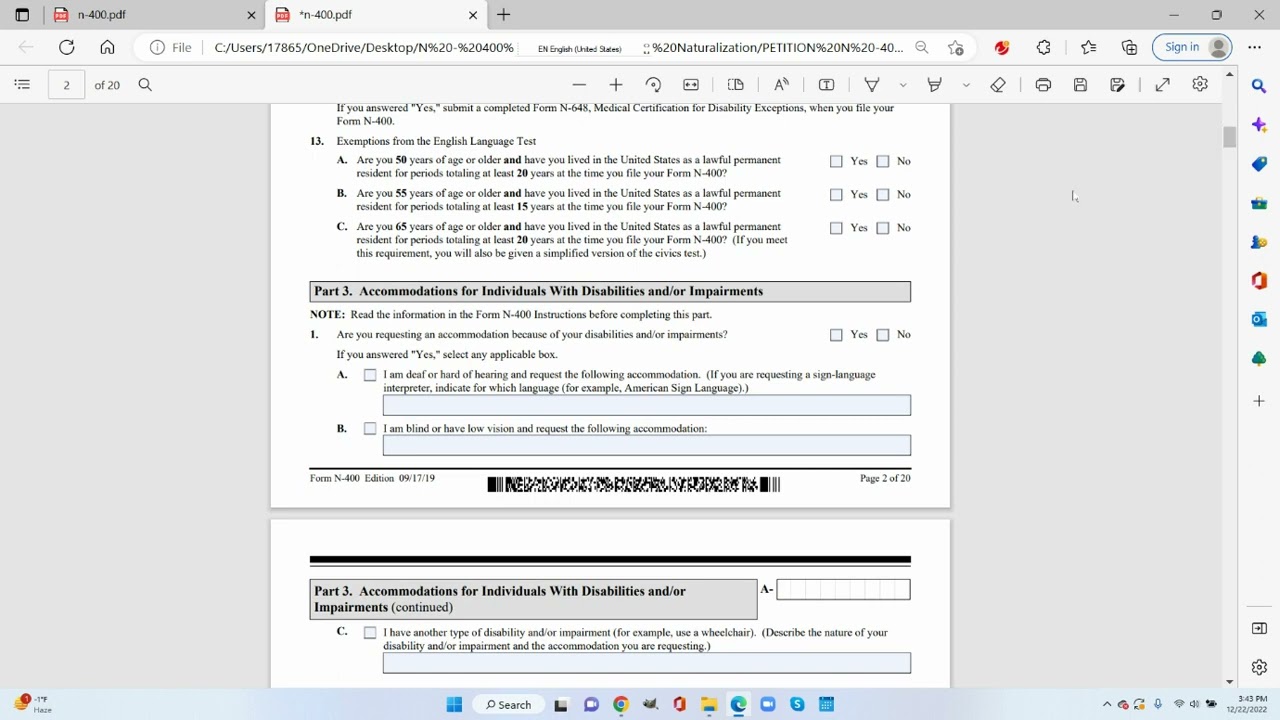This screenshot has height=720, width=1280.
Task: Open find in PDF search
Action: (x=145, y=85)
